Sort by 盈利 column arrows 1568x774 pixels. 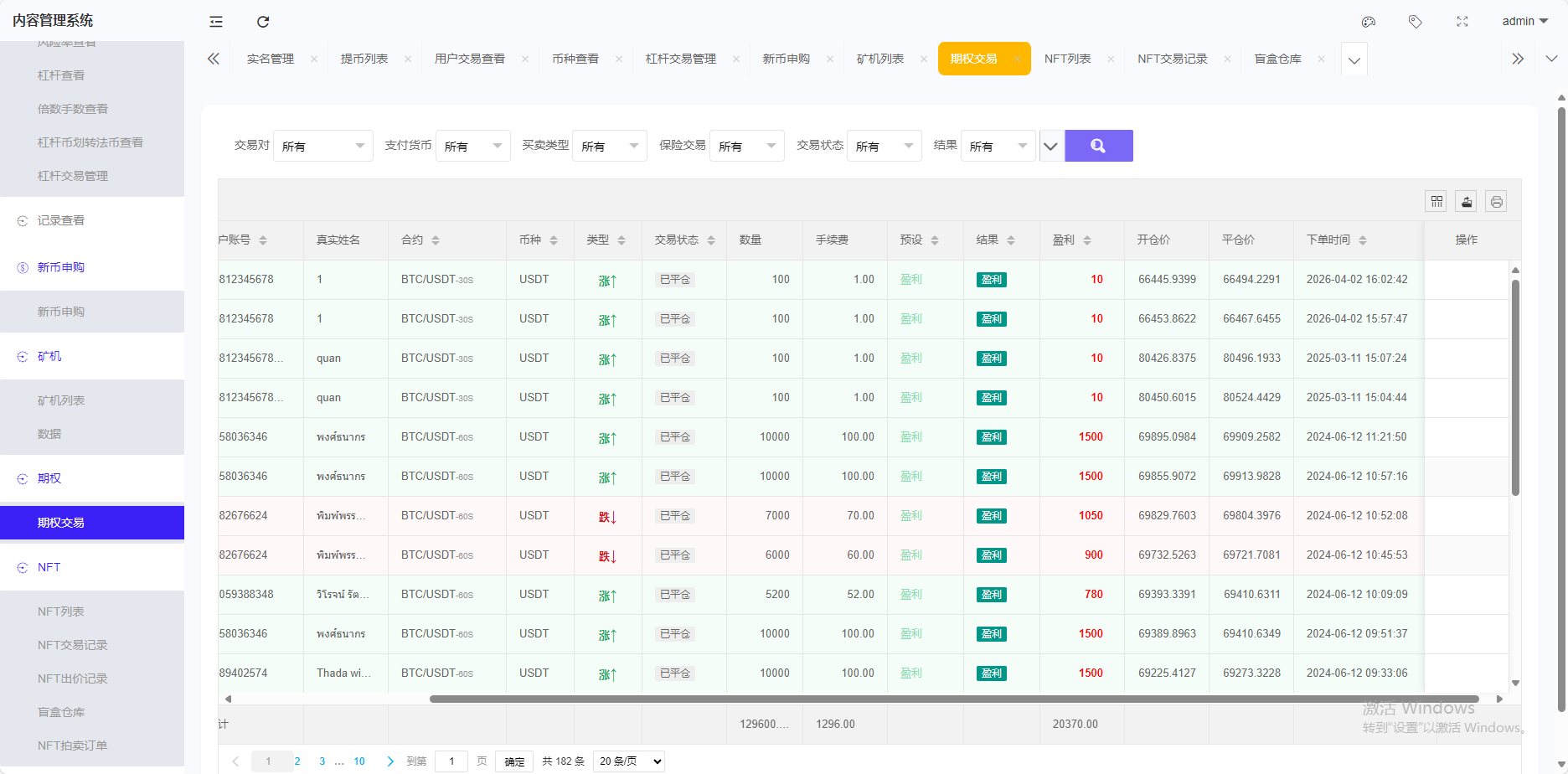click(x=1087, y=240)
